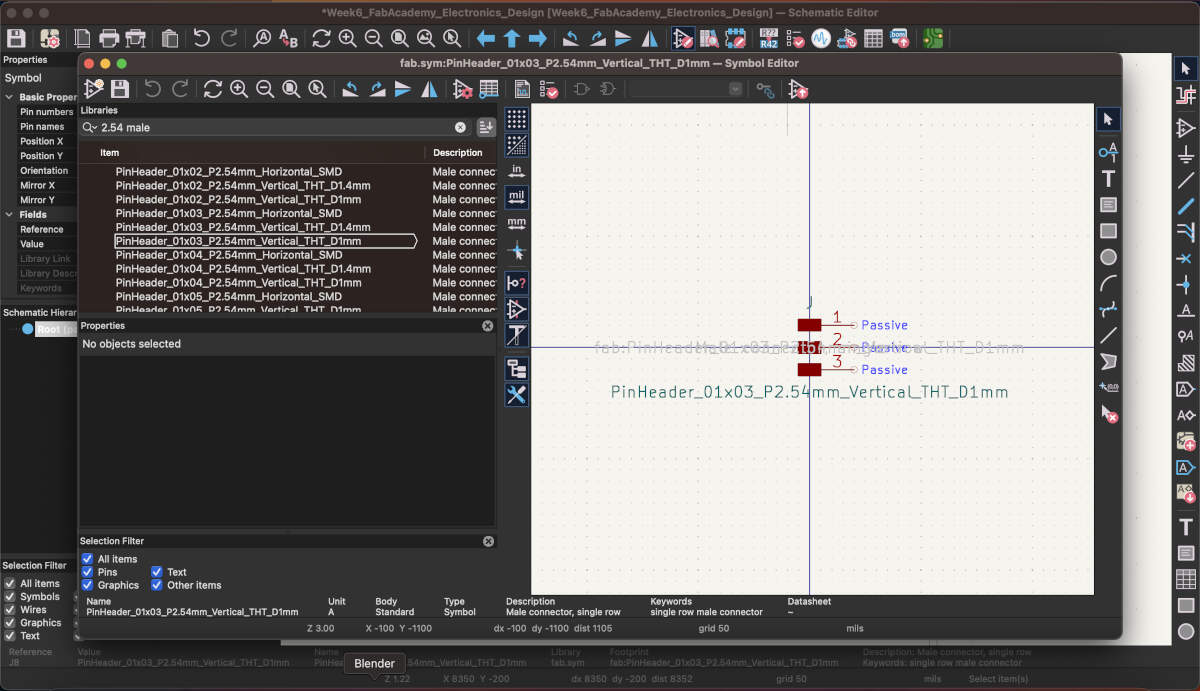The width and height of the screenshot is (1200, 691).
Task: Click Print icon in Schematic Editor toolbar
Action: (x=110, y=39)
